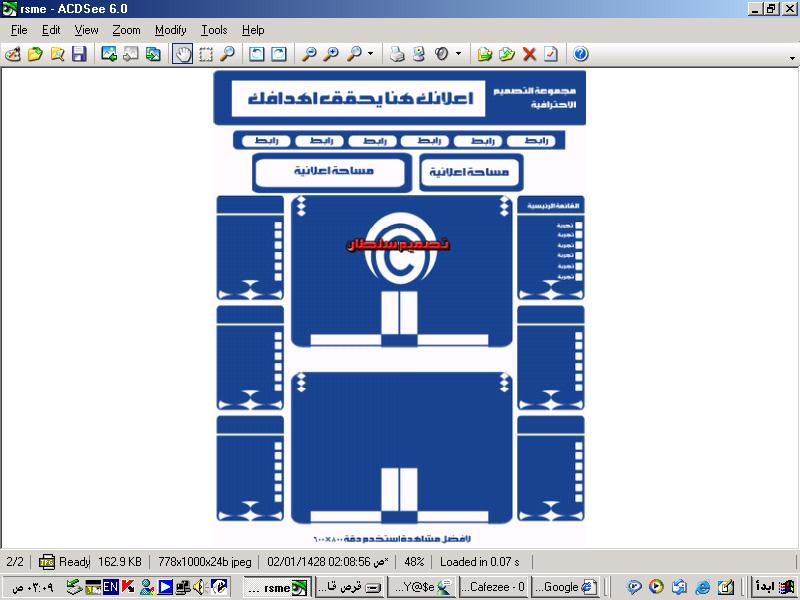Image resolution: width=800 pixels, height=600 pixels.
Task: Select the hand scroll tool
Action: tap(182, 54)
